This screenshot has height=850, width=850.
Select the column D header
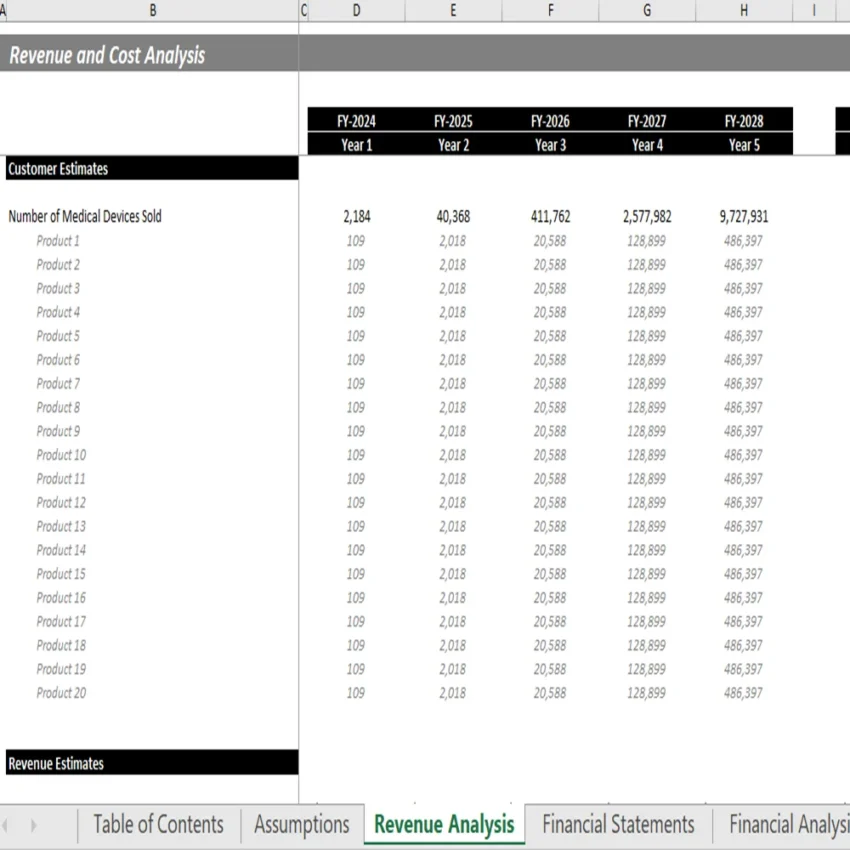356,11
